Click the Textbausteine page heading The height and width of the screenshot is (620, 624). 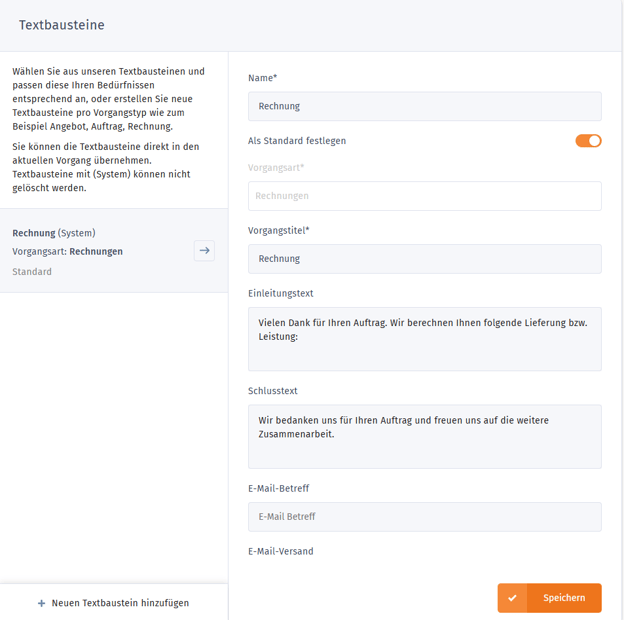coord(61,25)
